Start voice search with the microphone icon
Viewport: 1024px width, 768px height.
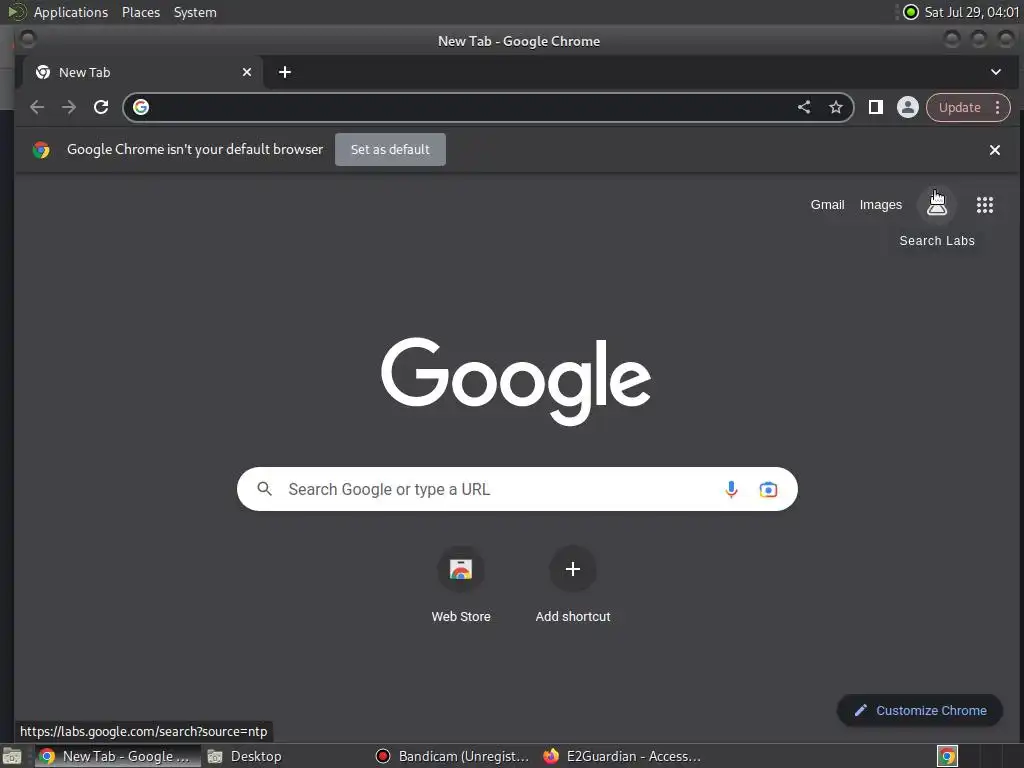(x=731, y=489)
